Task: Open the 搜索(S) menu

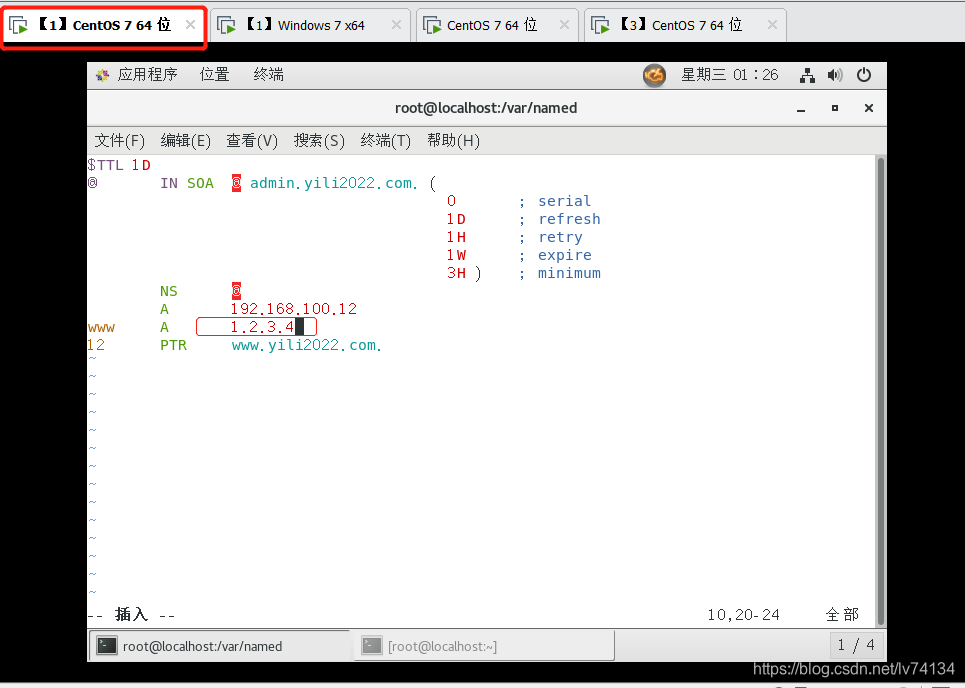Action: (x=319, y=141)
